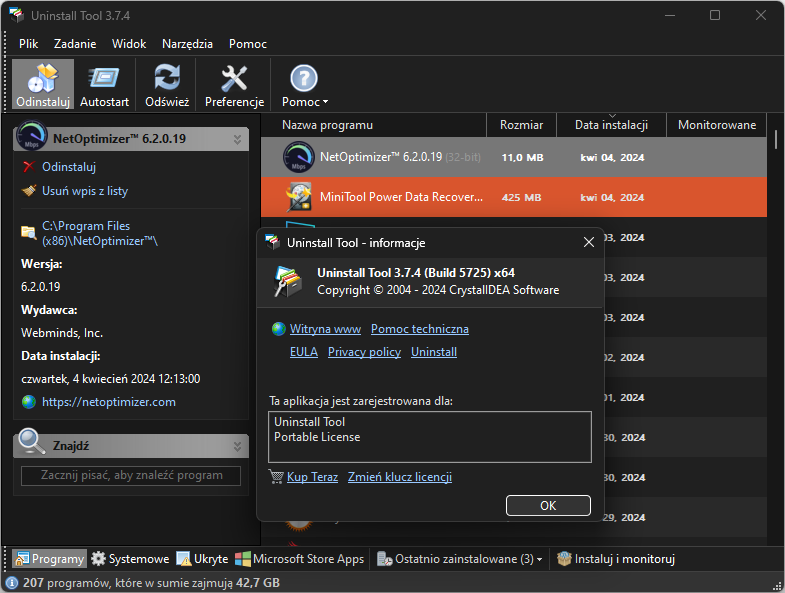This screenshot has height=593, width=785.
Task: Click the Uninstall link in dialog
Action: [434, 352]
